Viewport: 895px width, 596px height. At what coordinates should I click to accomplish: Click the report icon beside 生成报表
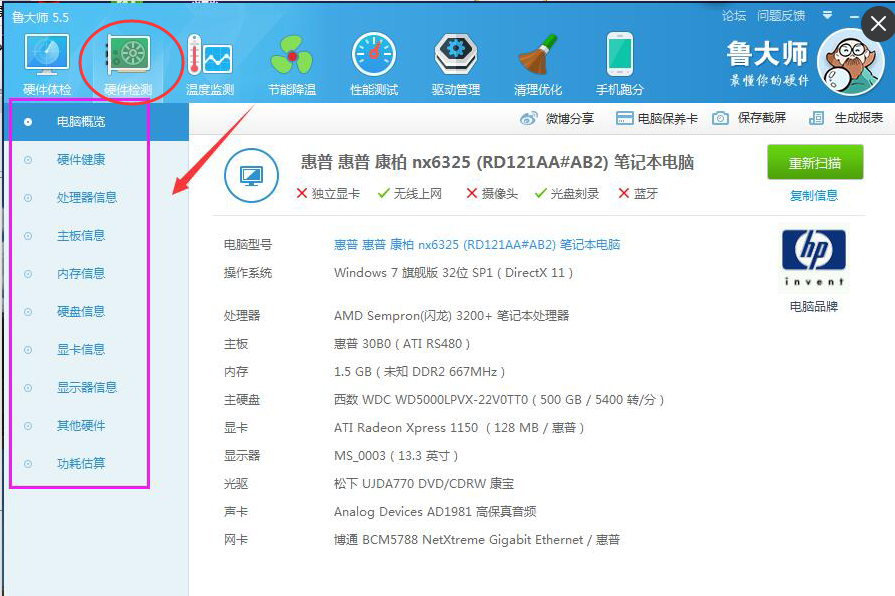point(817,118)
